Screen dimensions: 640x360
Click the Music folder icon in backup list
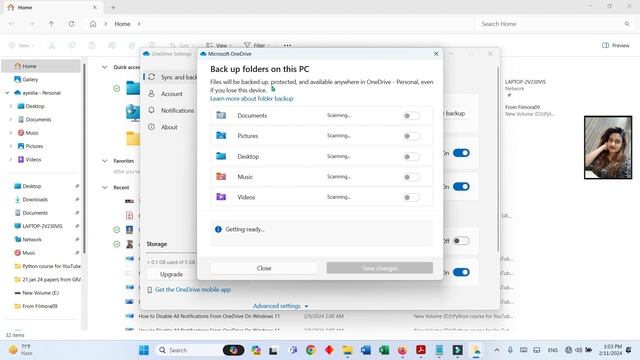(221, 176)
